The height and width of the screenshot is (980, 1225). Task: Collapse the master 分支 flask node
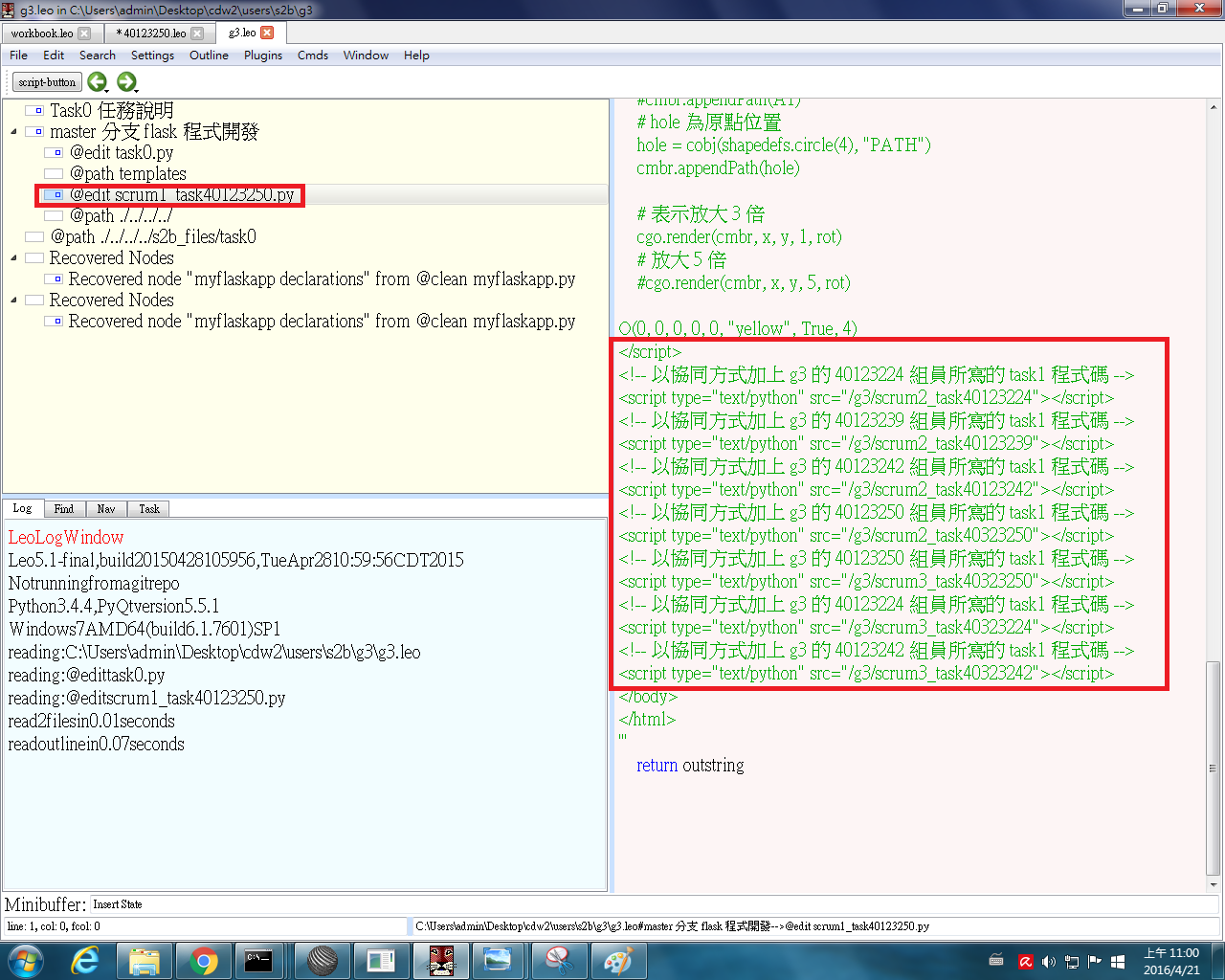pyautogui.click(x=13, y=132)
